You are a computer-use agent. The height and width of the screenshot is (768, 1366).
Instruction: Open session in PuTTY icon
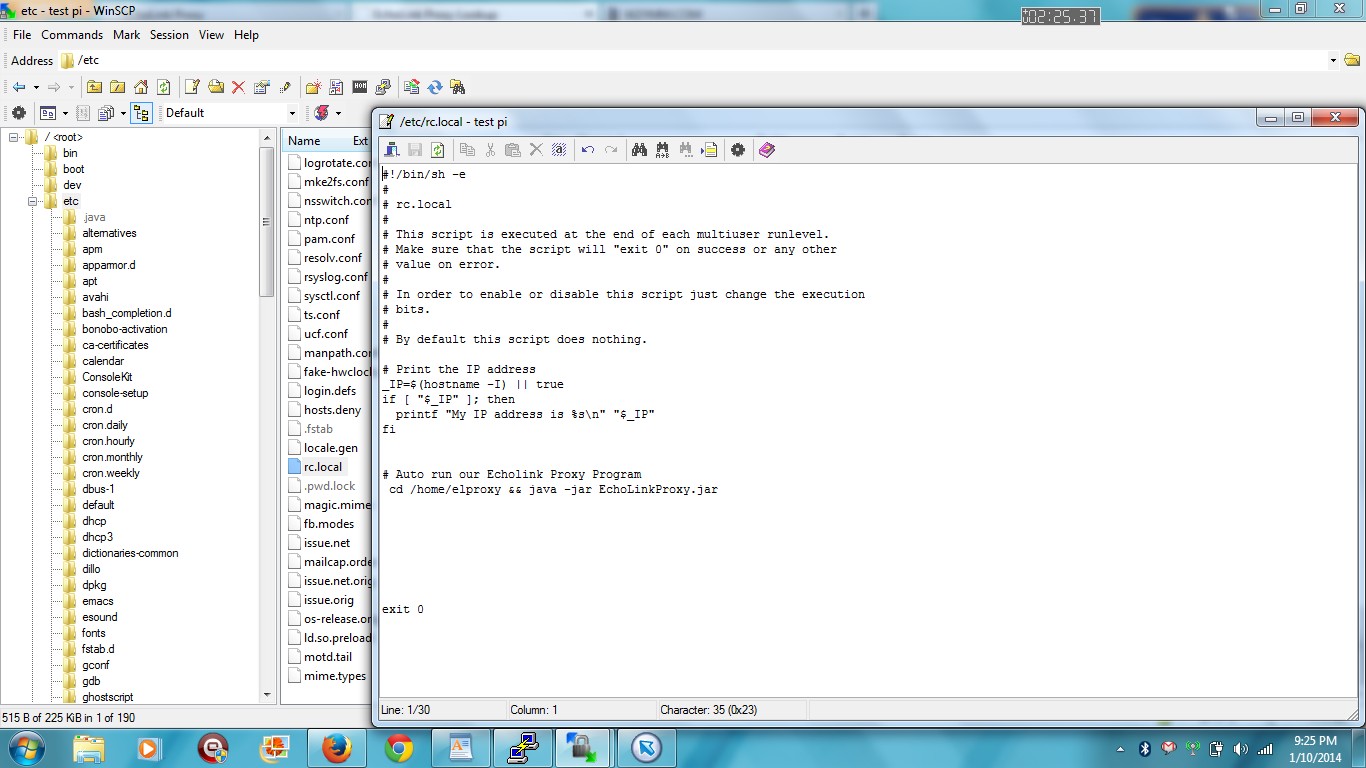383,87
